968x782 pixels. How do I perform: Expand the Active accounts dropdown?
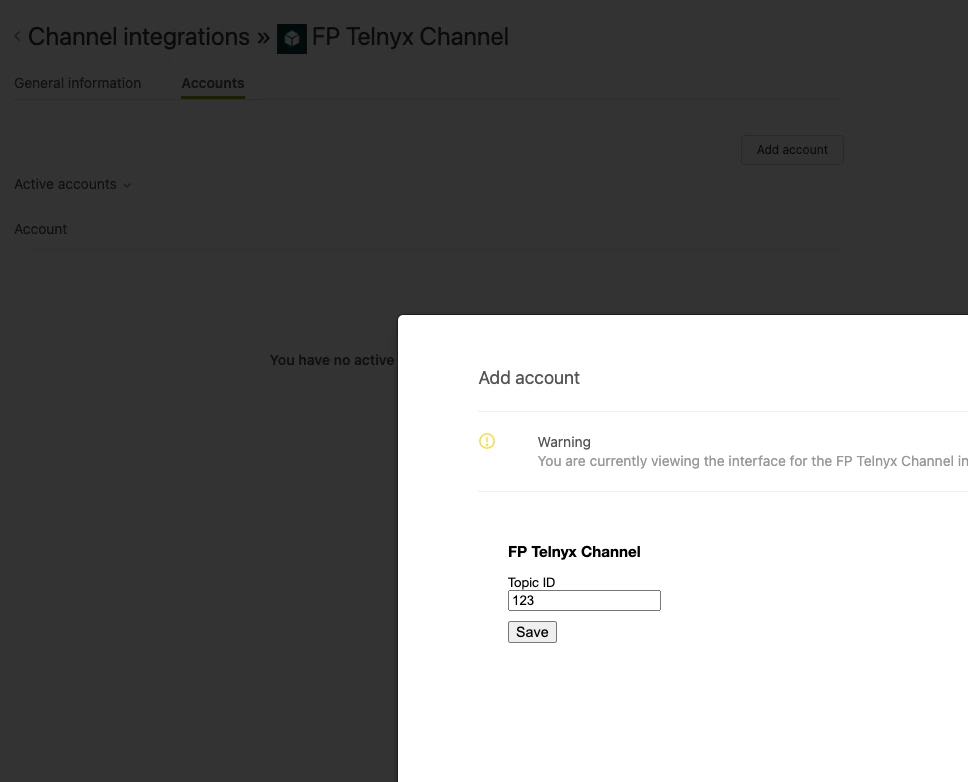[x=73, y=185]
